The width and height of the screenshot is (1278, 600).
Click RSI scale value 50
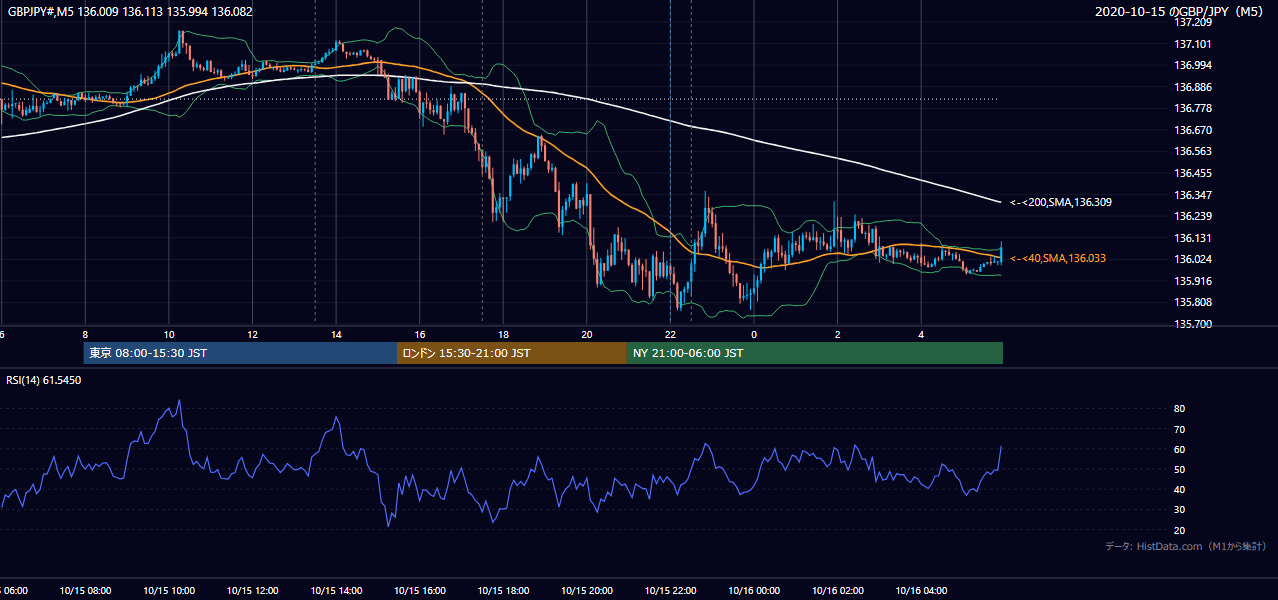[x=1180, y=469]
